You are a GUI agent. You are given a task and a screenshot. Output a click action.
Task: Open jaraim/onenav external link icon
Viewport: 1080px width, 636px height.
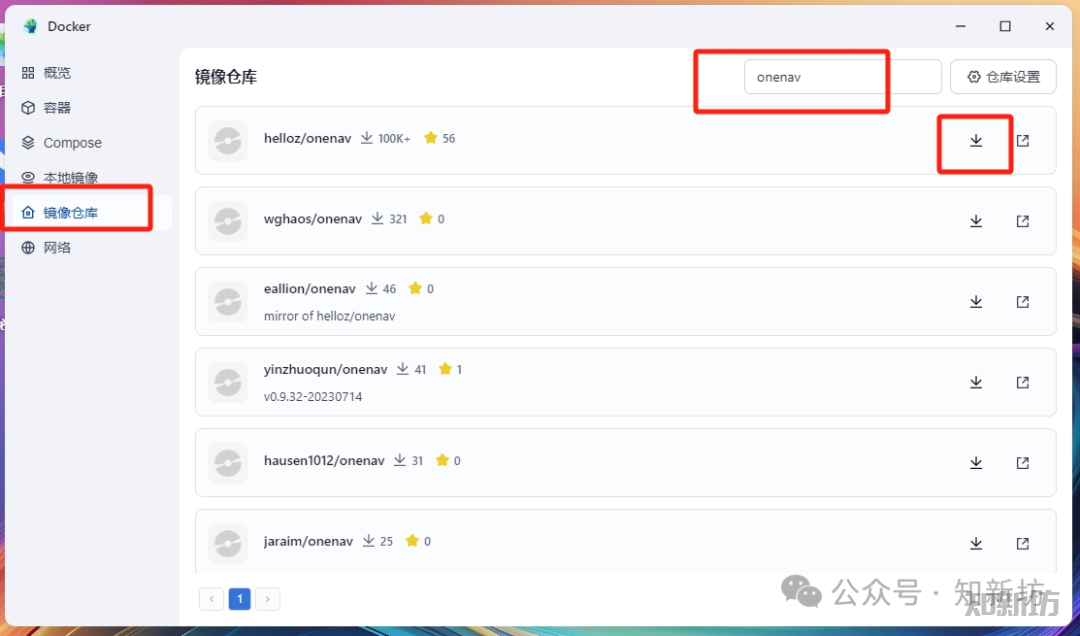[1023, 544]
